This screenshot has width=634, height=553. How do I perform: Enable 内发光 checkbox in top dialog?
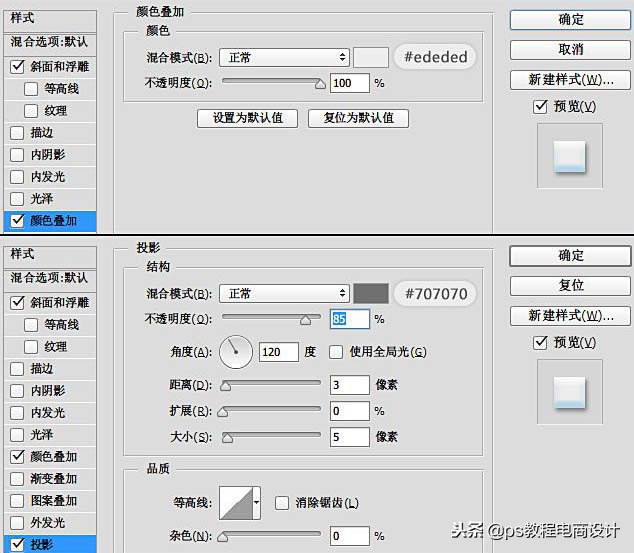tap(17, 177)
